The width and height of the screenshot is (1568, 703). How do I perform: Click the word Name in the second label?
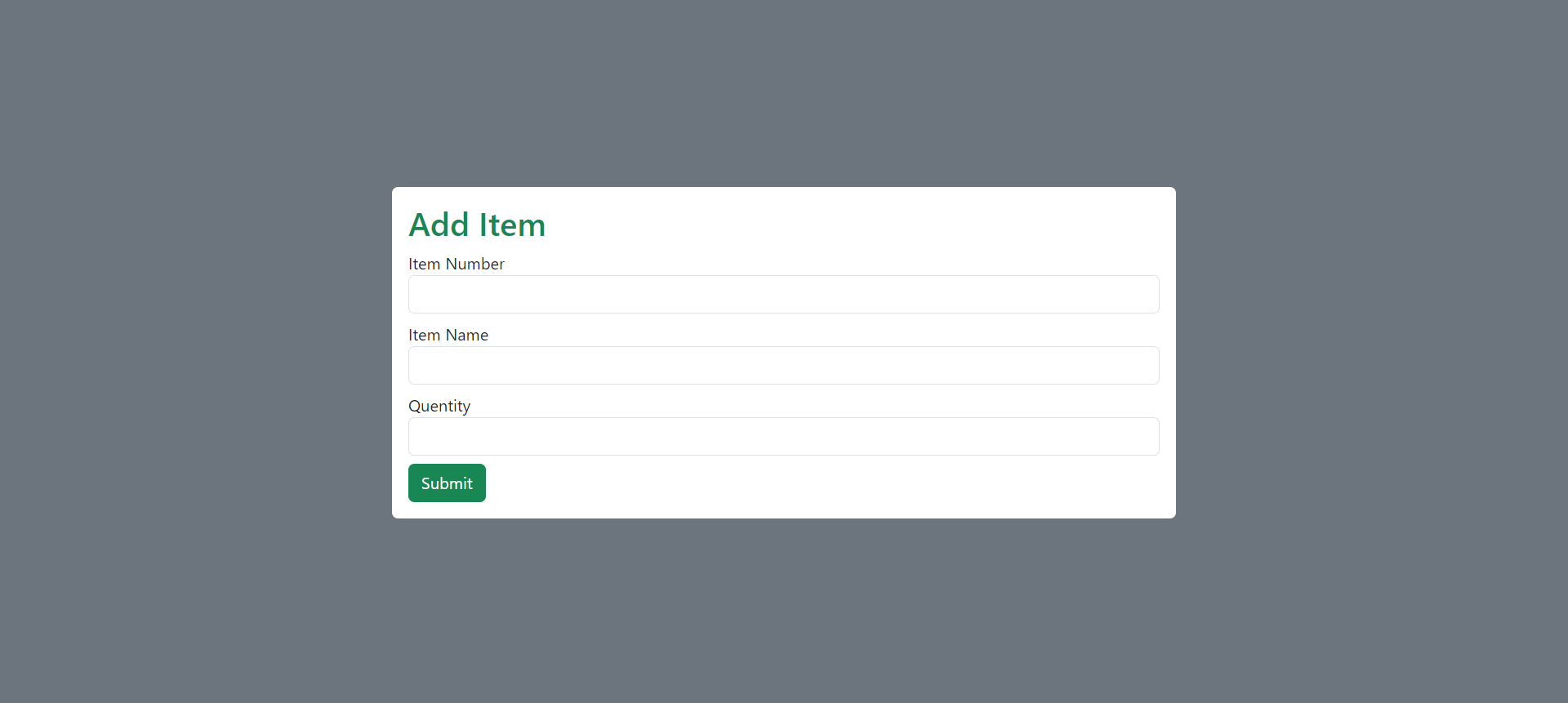coord(467,335)
